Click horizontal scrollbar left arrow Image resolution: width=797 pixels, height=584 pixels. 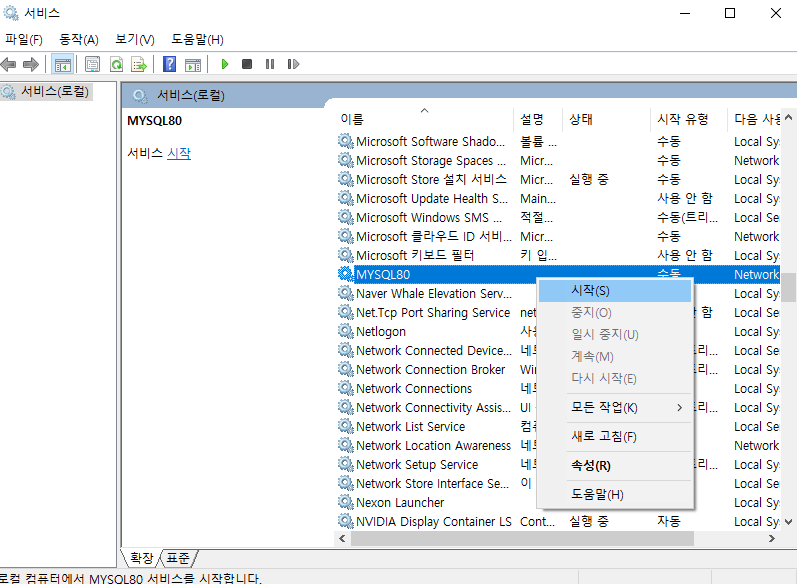click(342, 538)
